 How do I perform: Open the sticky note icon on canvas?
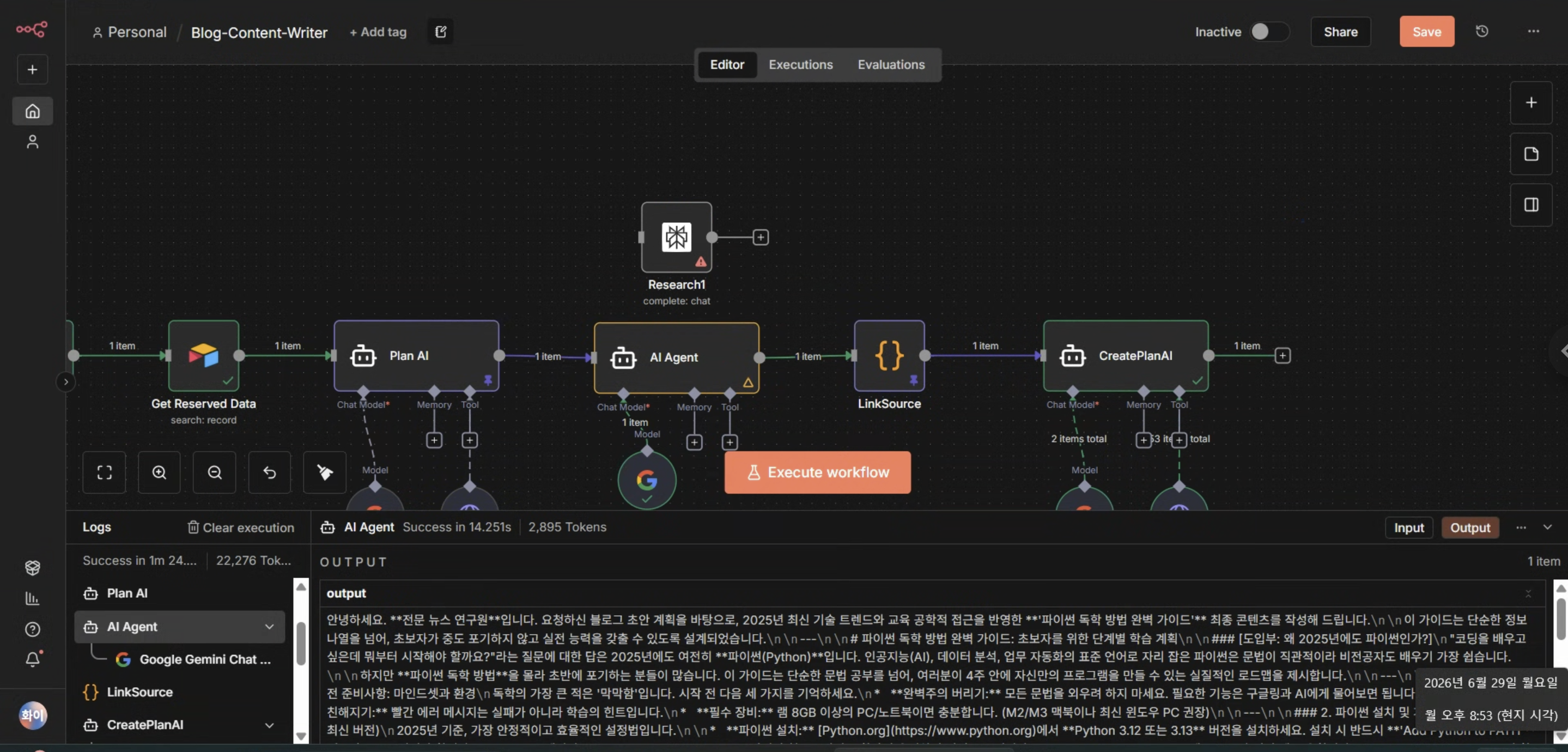point(1531,154)
